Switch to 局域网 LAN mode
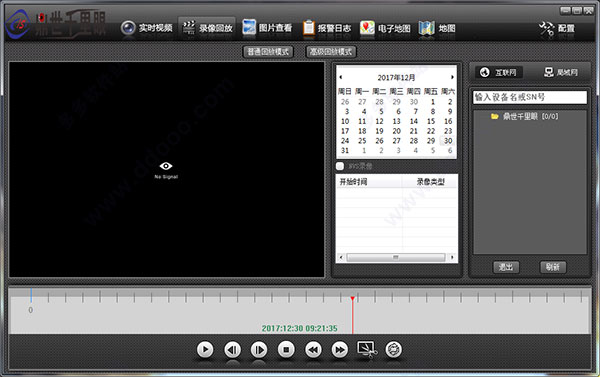Viewport: 600px width, 377px height. point(561,72)
